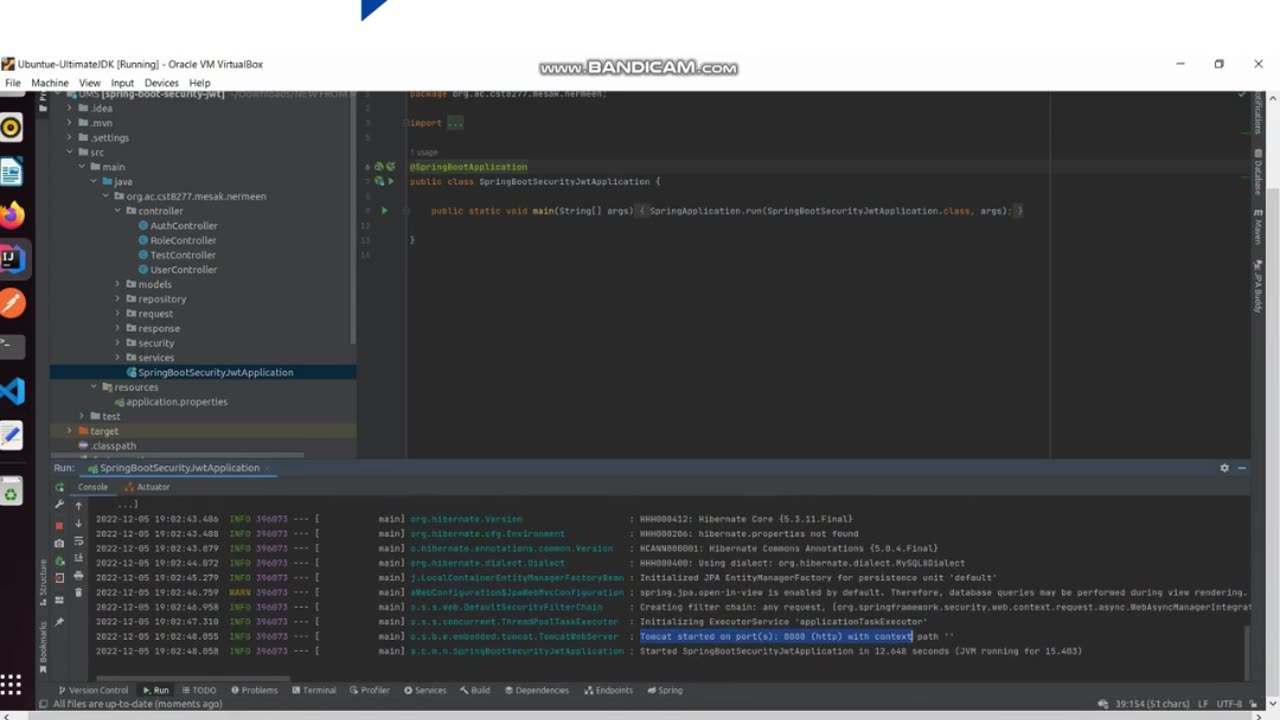Stop the running application with red square

(x=59, y=524)
